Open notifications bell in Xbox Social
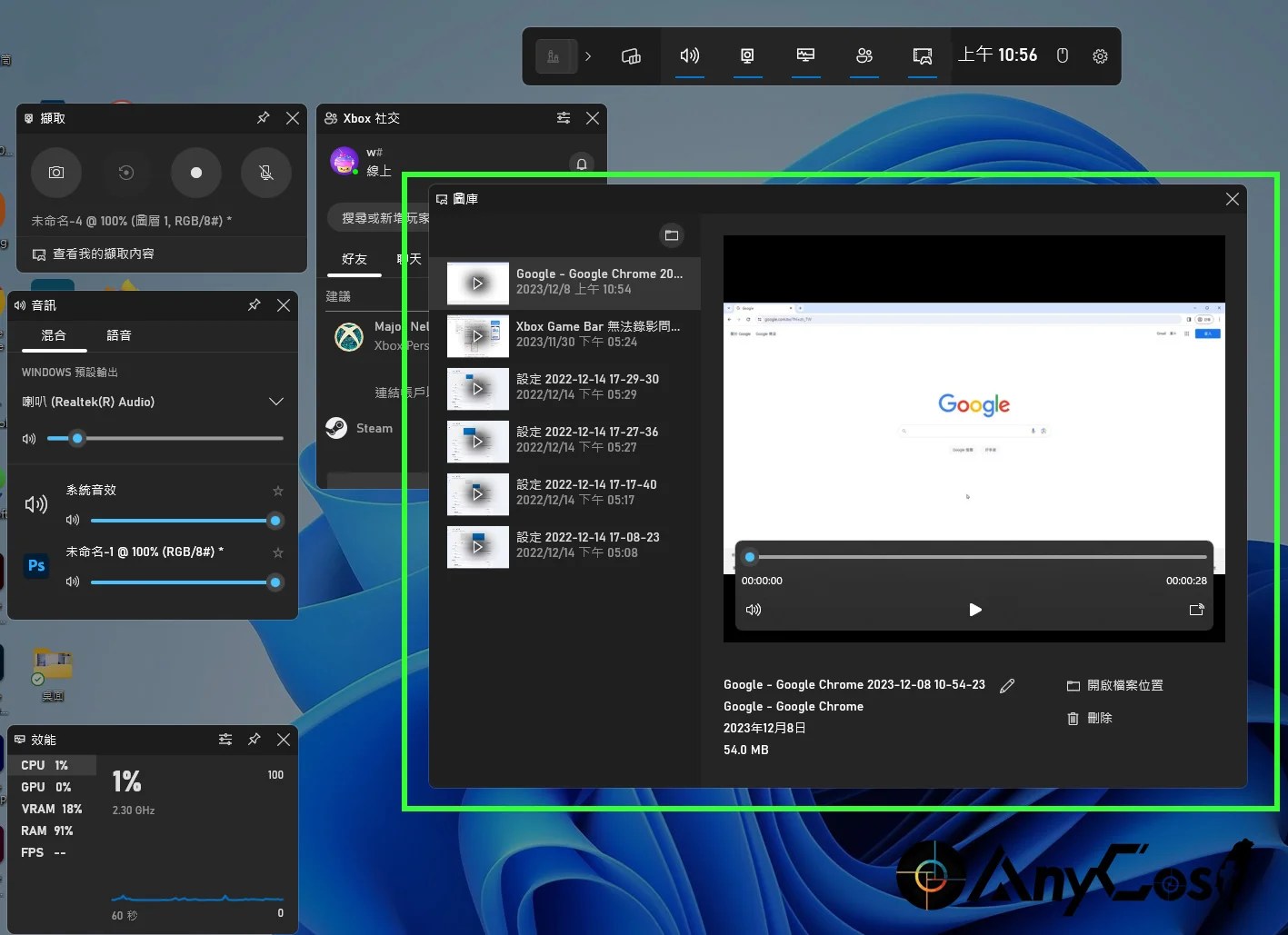This screenshot has width=1288, height=935. coord(582,164)
